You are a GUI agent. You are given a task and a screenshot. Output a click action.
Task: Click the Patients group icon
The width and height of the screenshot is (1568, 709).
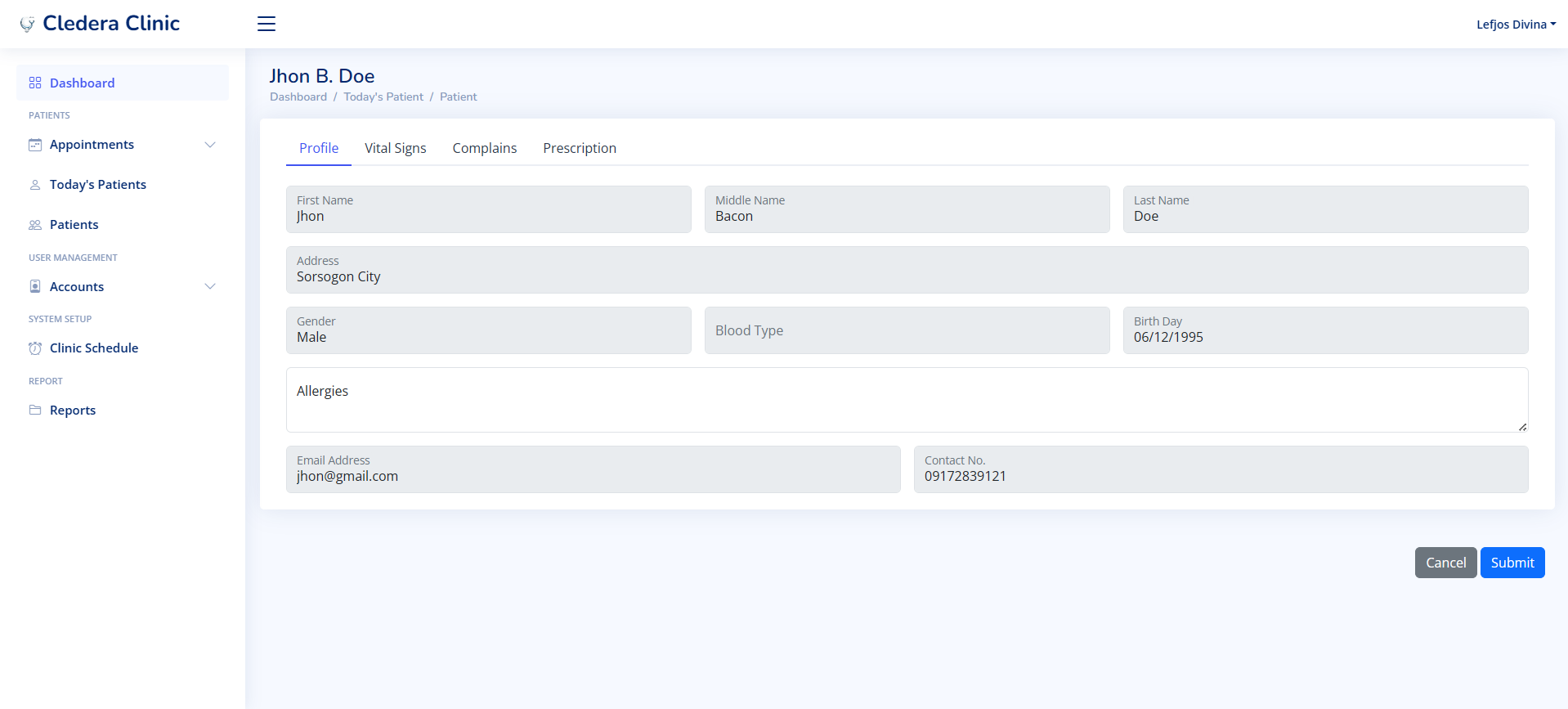pyautogui.click(x=35, y=225)
